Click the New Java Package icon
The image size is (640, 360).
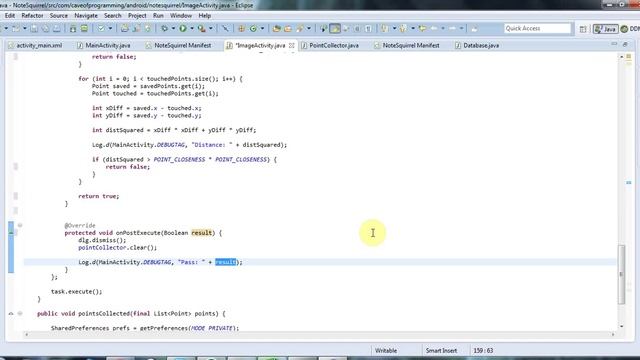tap(242, 29)
